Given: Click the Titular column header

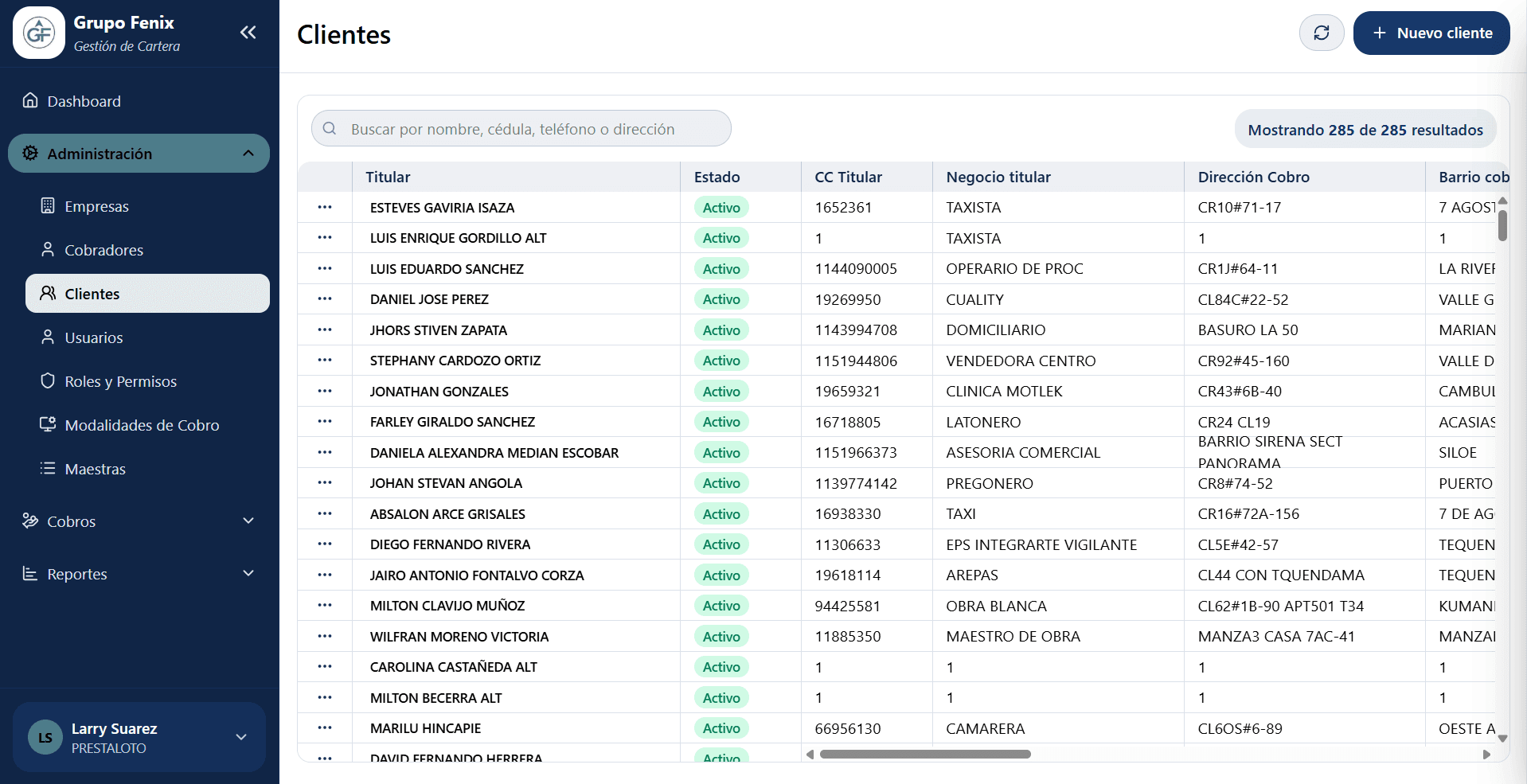Looking at the screenshot, I should [388, 177].
